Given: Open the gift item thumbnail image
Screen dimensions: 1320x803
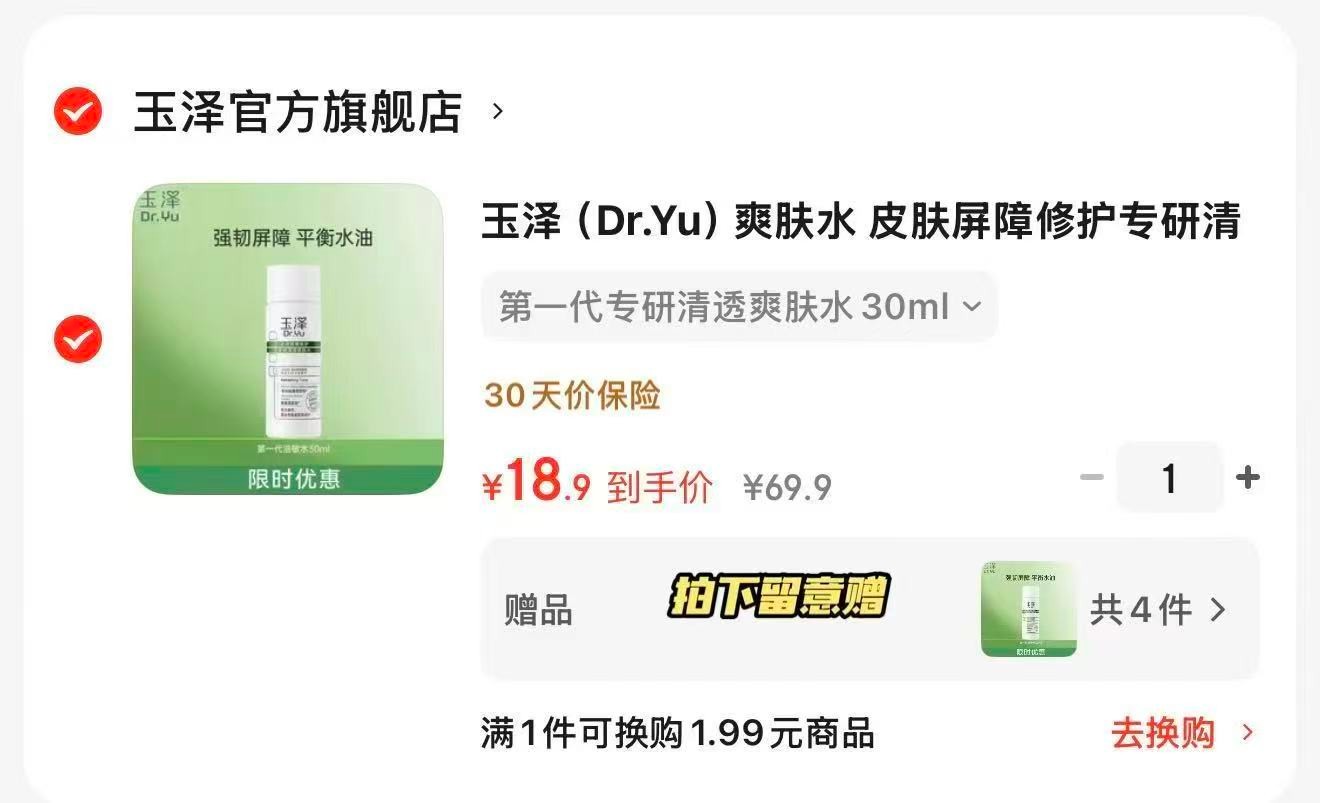Looking at the screenshot, I should pyautogui.click(x=1029, y=609).
